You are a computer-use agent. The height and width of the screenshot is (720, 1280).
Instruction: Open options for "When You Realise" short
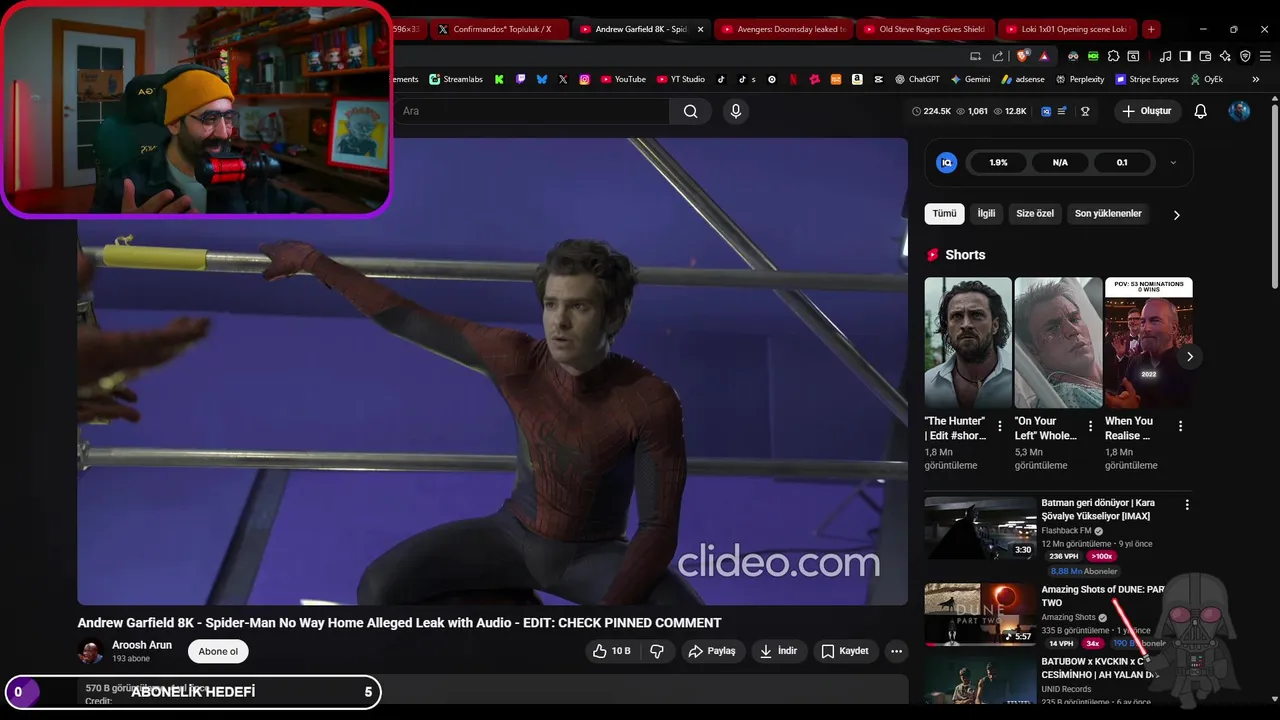(1180, 426)
